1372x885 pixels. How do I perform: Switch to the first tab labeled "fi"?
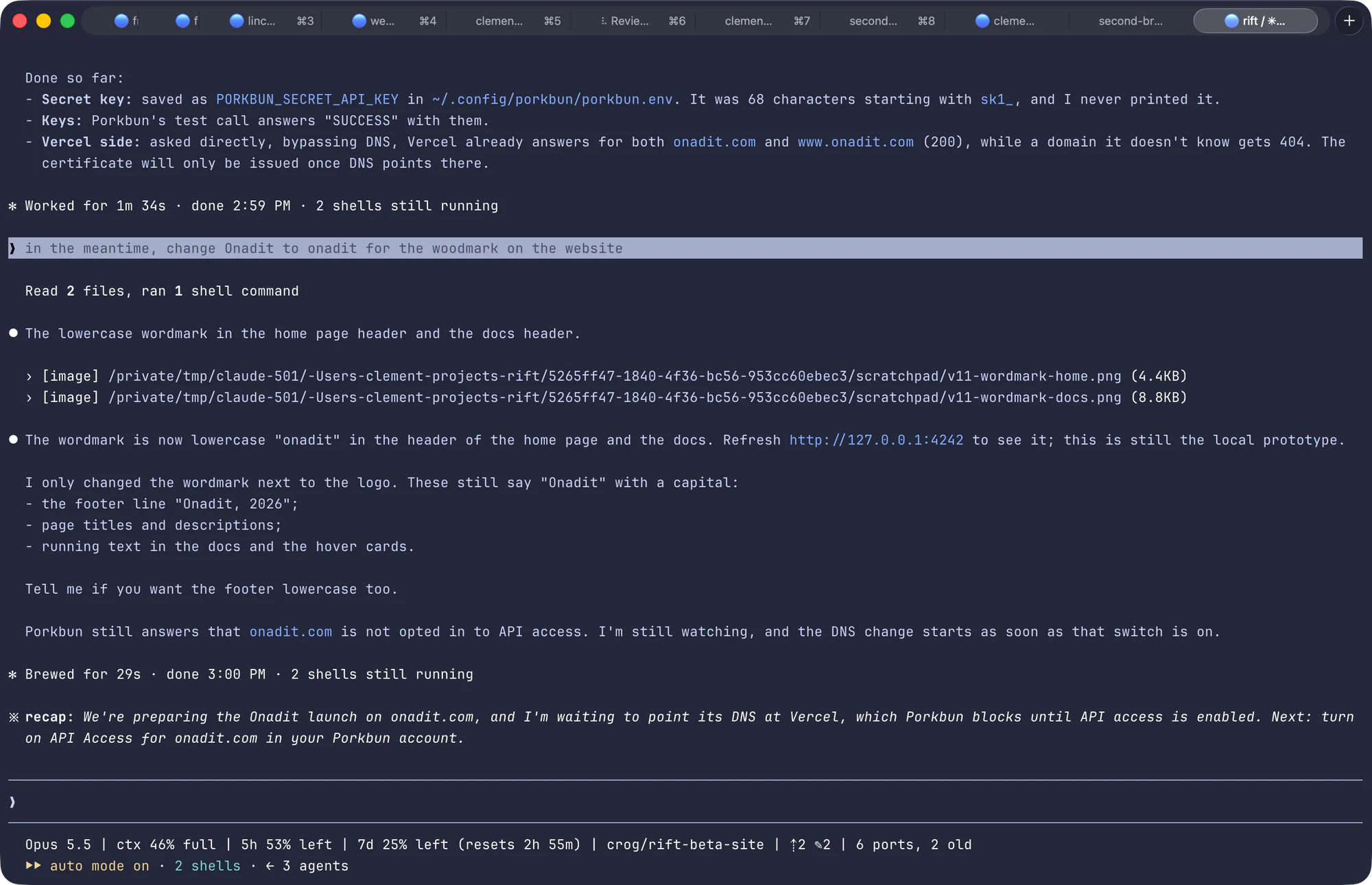[x=126, y=21]
